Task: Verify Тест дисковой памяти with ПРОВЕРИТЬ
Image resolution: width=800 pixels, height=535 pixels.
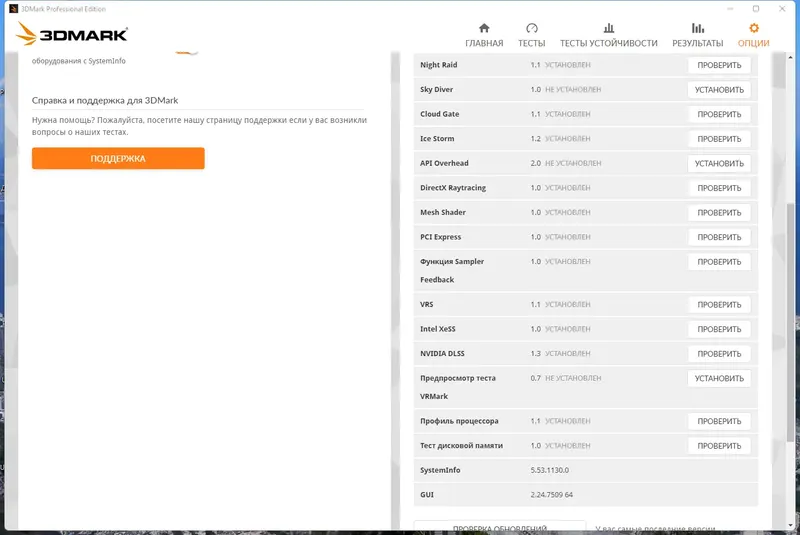Action: point(719,446)
